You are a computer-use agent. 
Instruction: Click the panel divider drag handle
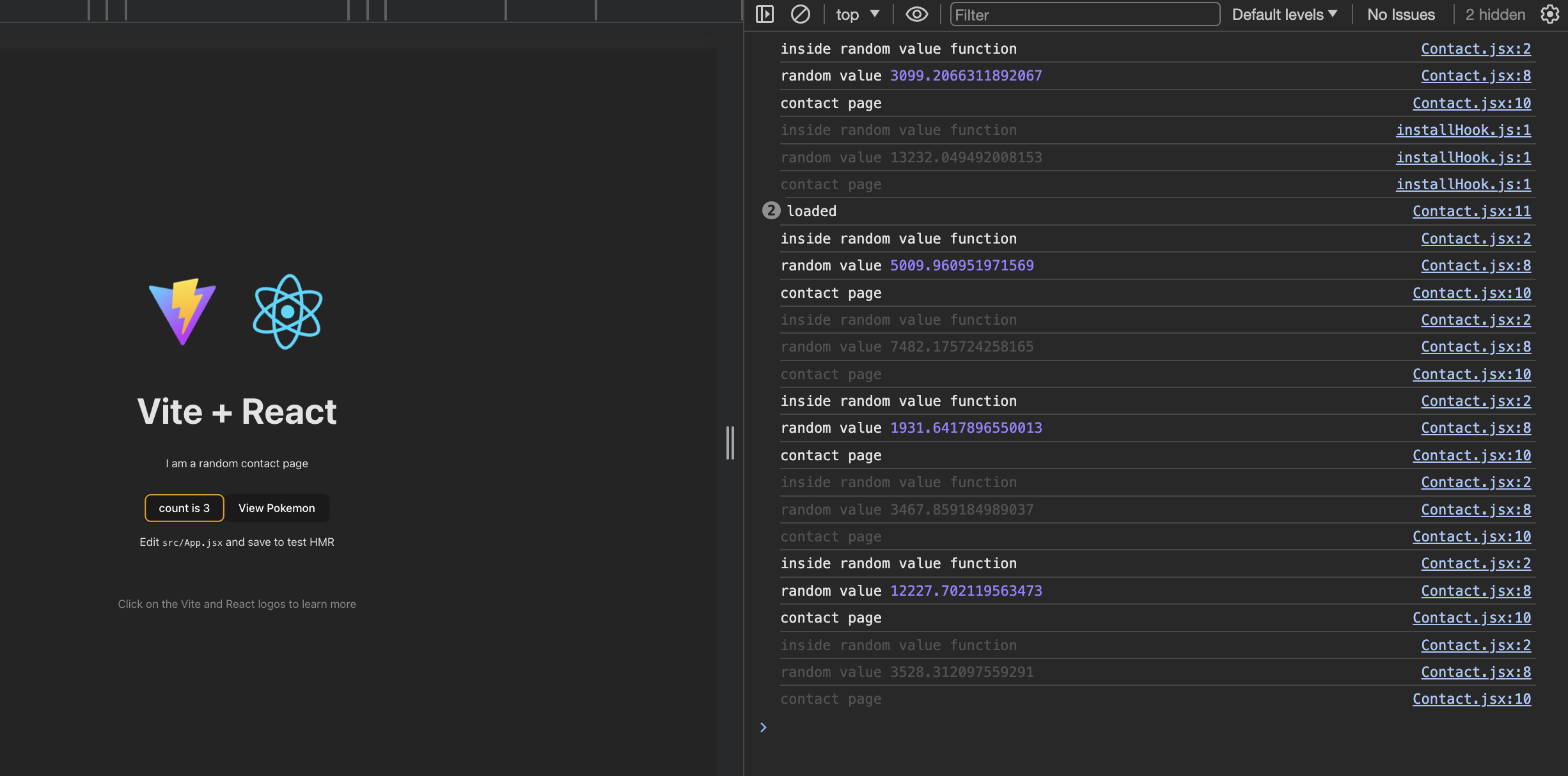pyautogui.click(x=730, y=443)
